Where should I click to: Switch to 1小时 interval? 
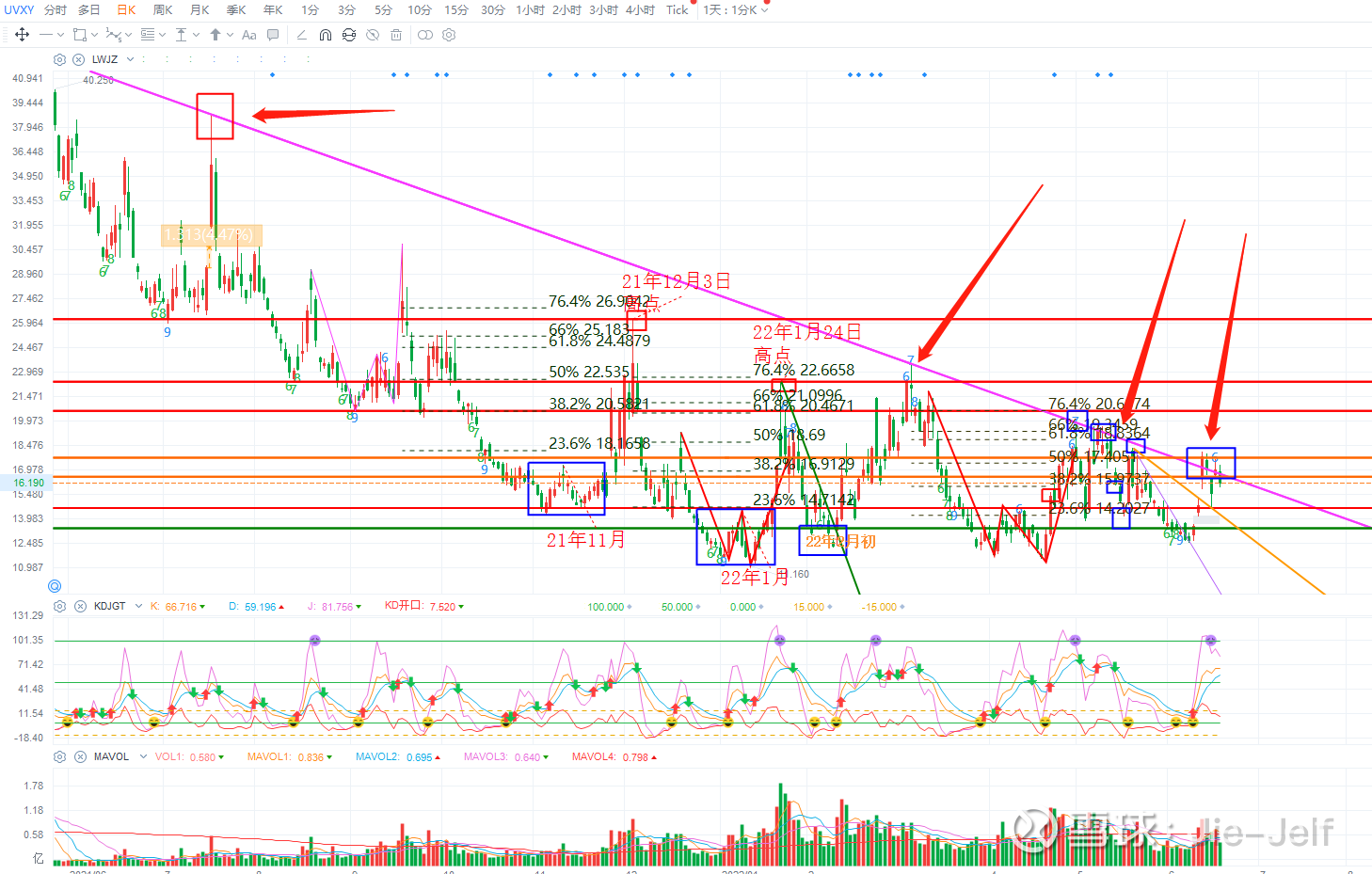click(530, 9)
